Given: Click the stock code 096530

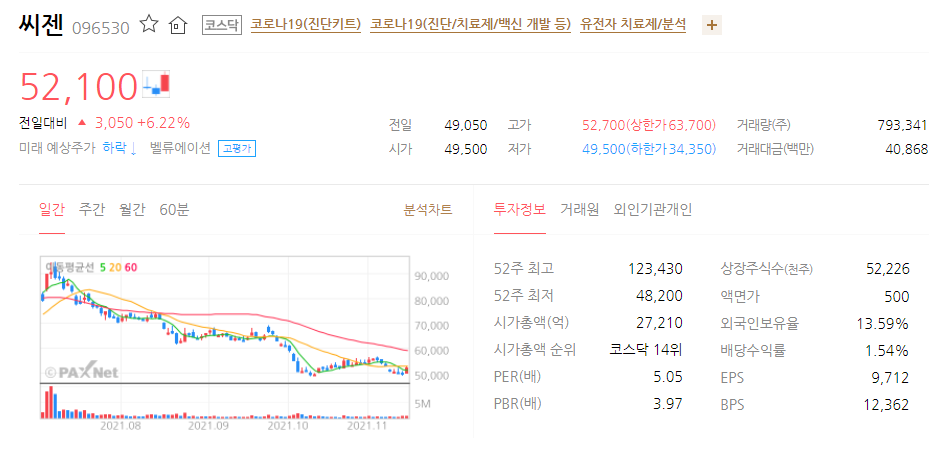Looking at the screenshot, I should click(x=100, y=28).
